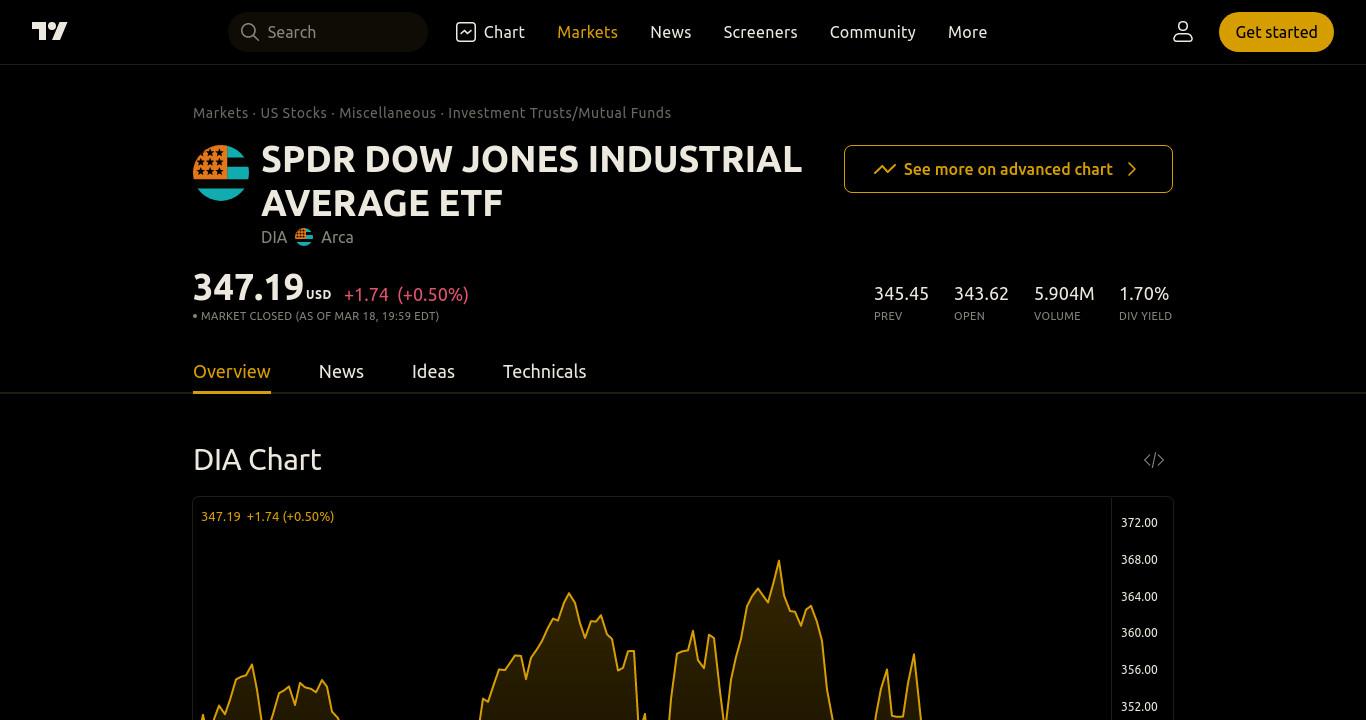Switch to the Technicals tab
The image size is (1366, 720).
(544, 371)
